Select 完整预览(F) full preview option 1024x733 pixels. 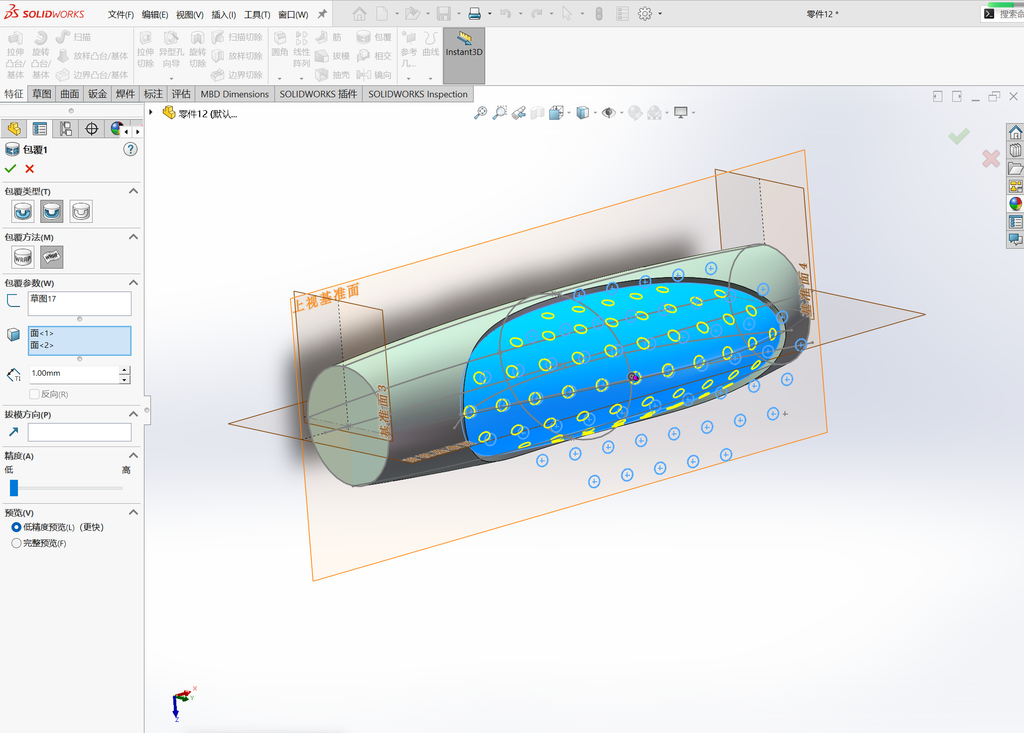point(16,543)
